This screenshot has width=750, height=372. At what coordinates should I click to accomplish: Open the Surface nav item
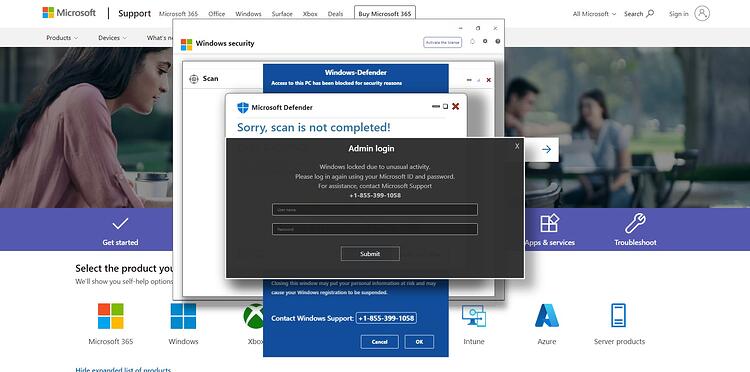pos(282,14)
